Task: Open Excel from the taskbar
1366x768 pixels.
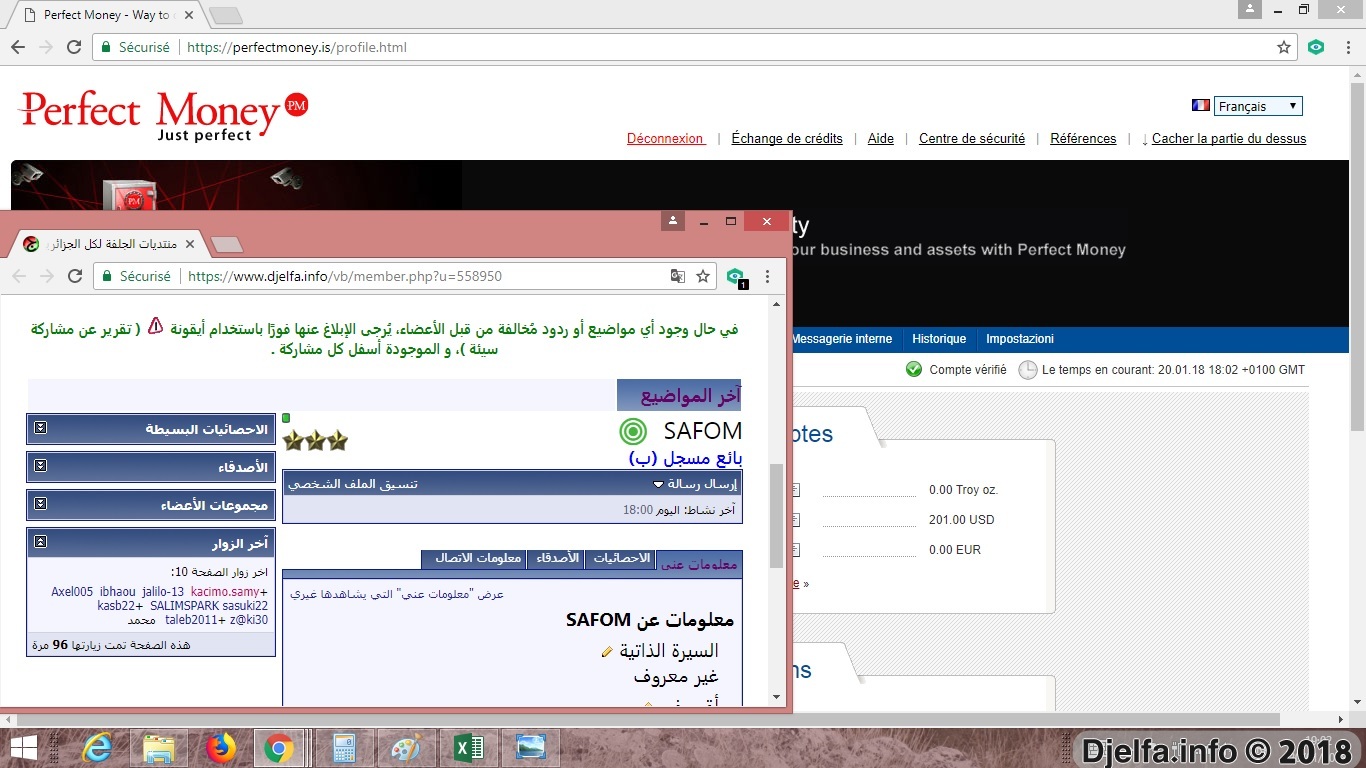Action: pyautogui.click(x=468, y=748)
